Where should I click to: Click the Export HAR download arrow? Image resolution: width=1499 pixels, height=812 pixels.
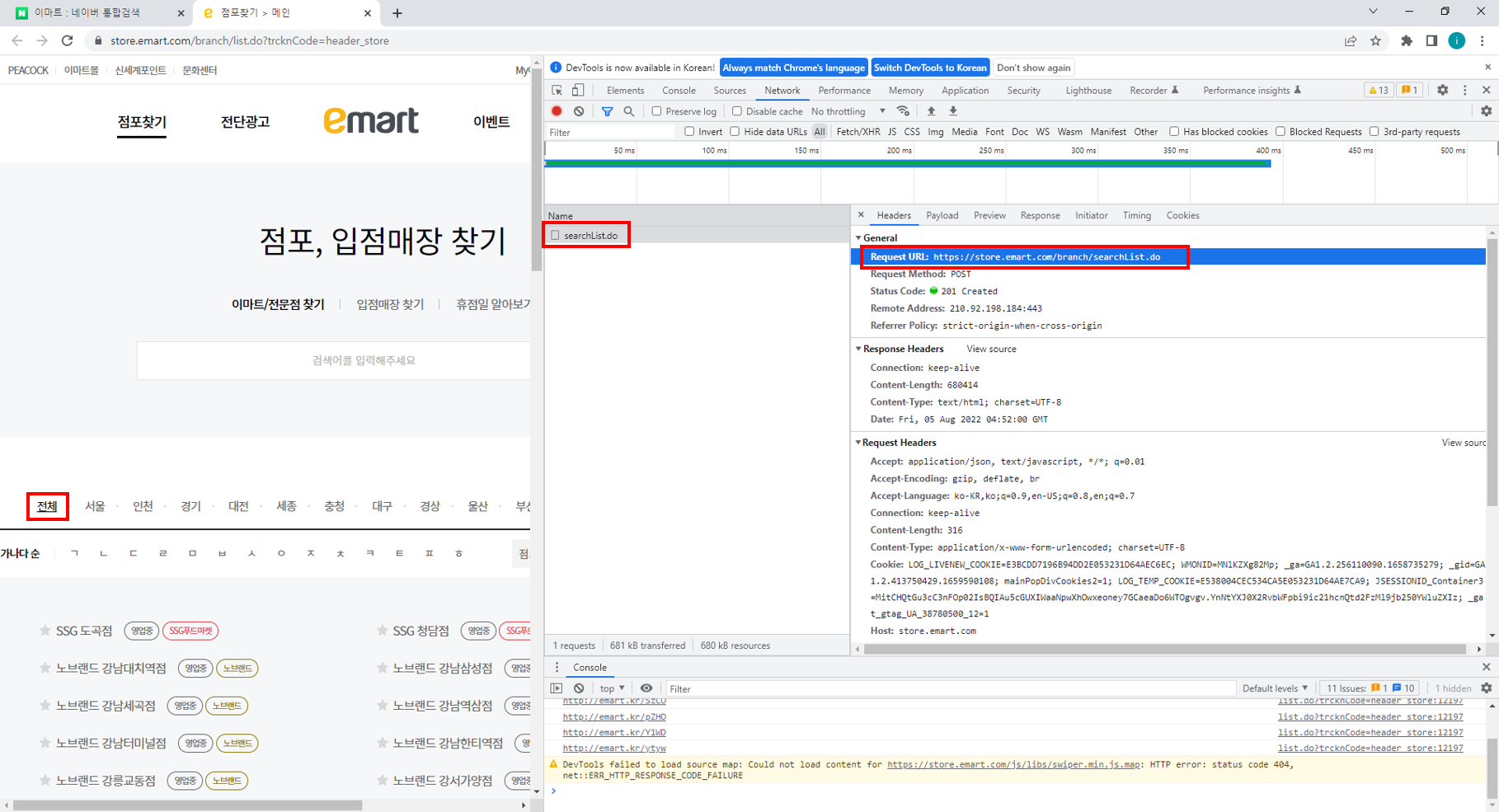coord(953,111)
